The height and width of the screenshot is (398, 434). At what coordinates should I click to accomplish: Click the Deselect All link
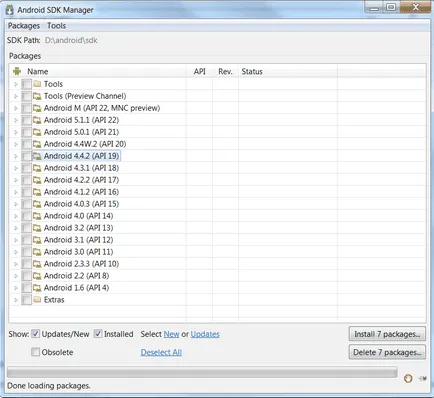pos(161,352)
